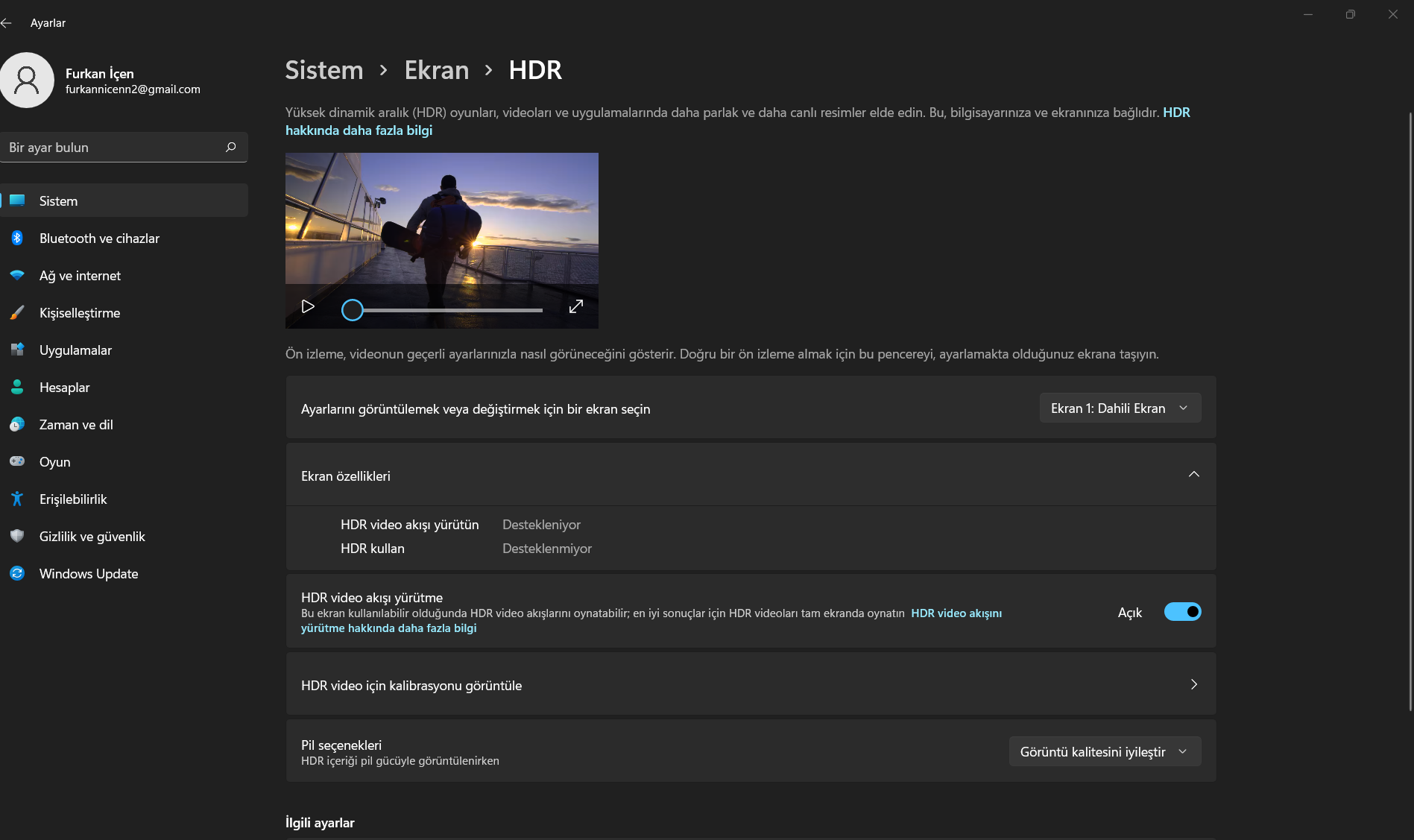Click Sistem in the breadcrumb

[x=324, y=70]
